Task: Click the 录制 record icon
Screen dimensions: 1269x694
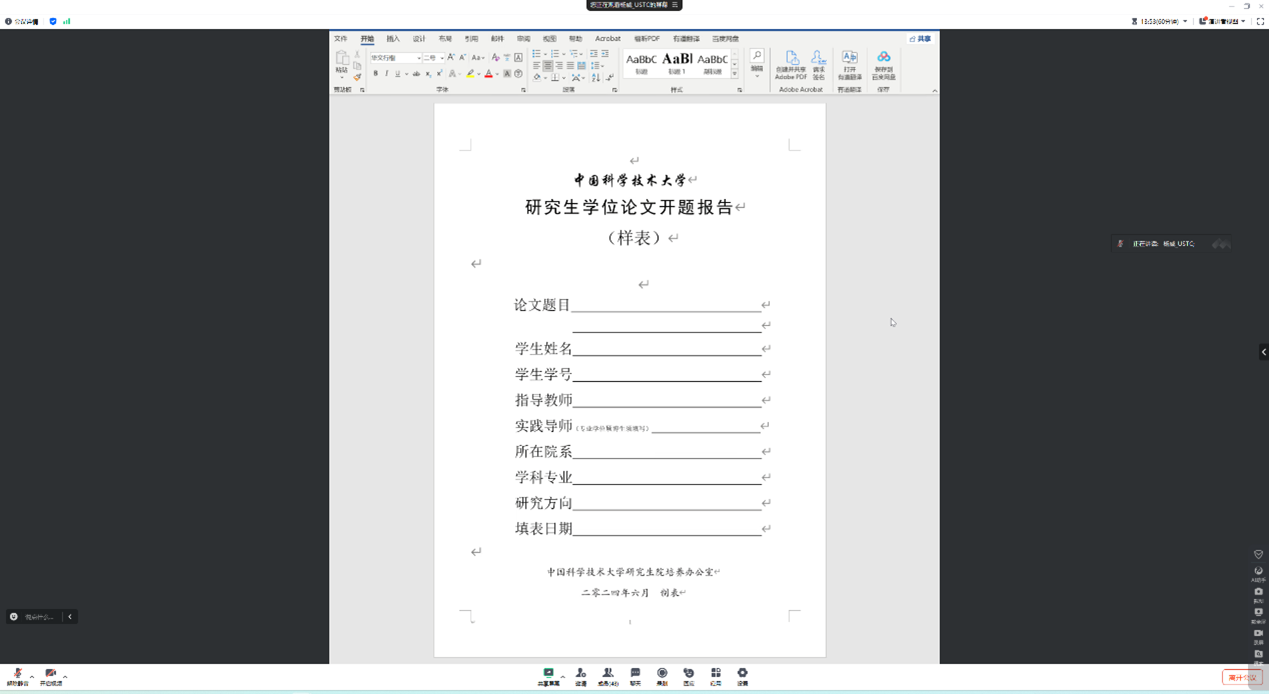Action: (x=662, y=675)
